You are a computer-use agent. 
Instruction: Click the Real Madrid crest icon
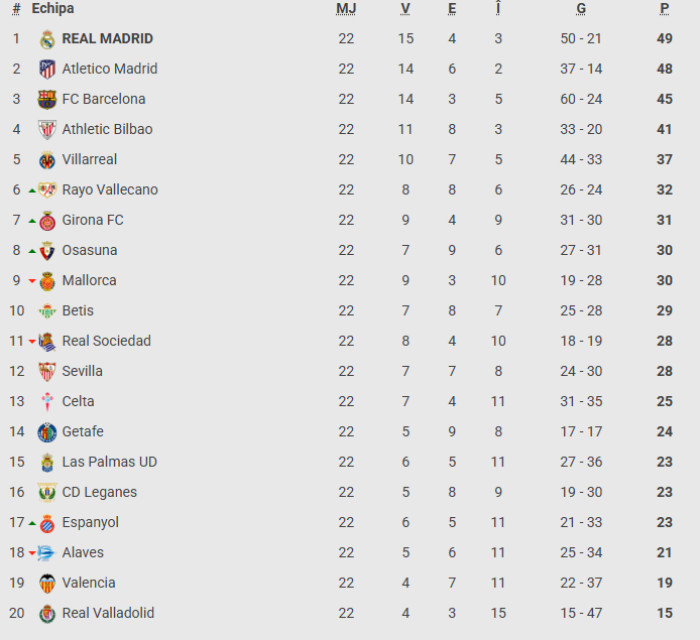pyautogui.click(x=47, y=39)
